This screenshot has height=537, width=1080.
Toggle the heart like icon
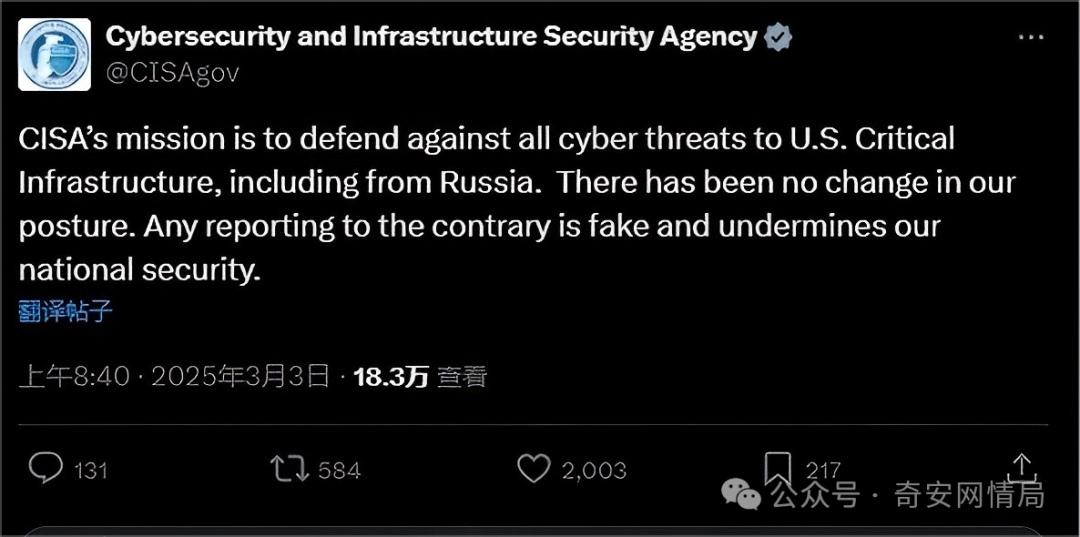pos(533,469)
